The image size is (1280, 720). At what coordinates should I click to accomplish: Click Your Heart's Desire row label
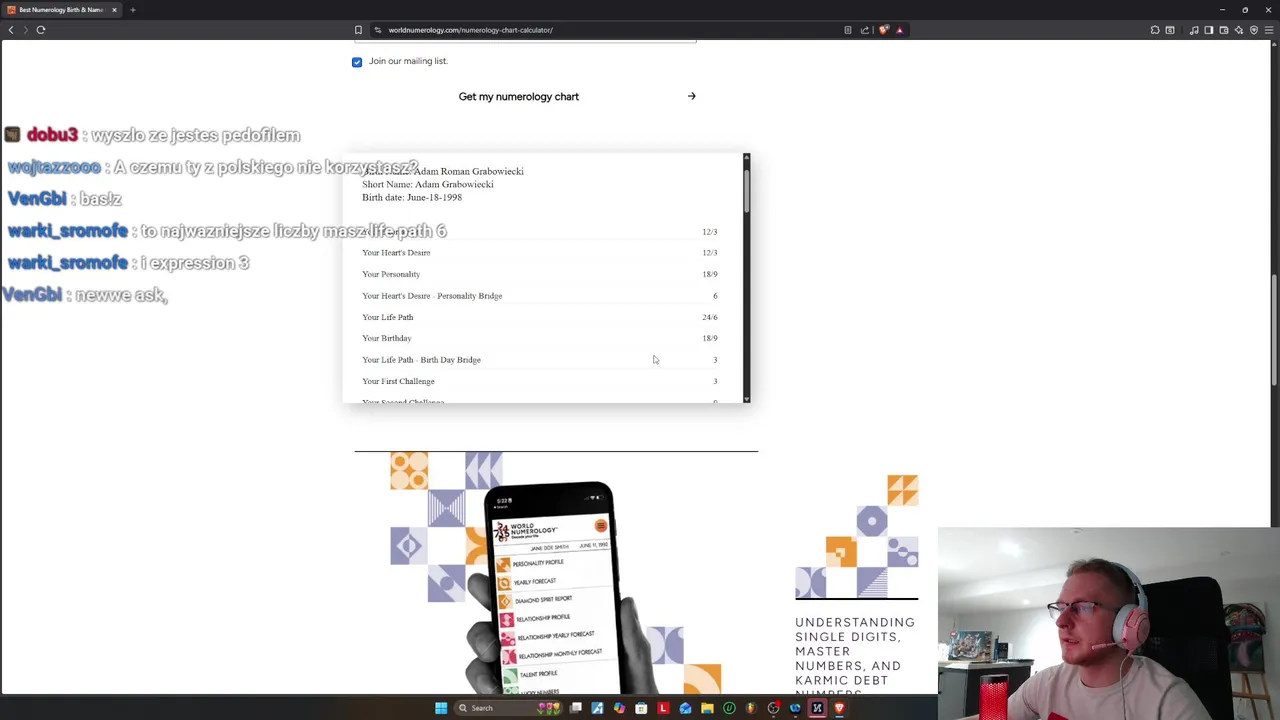click(396, 253)
